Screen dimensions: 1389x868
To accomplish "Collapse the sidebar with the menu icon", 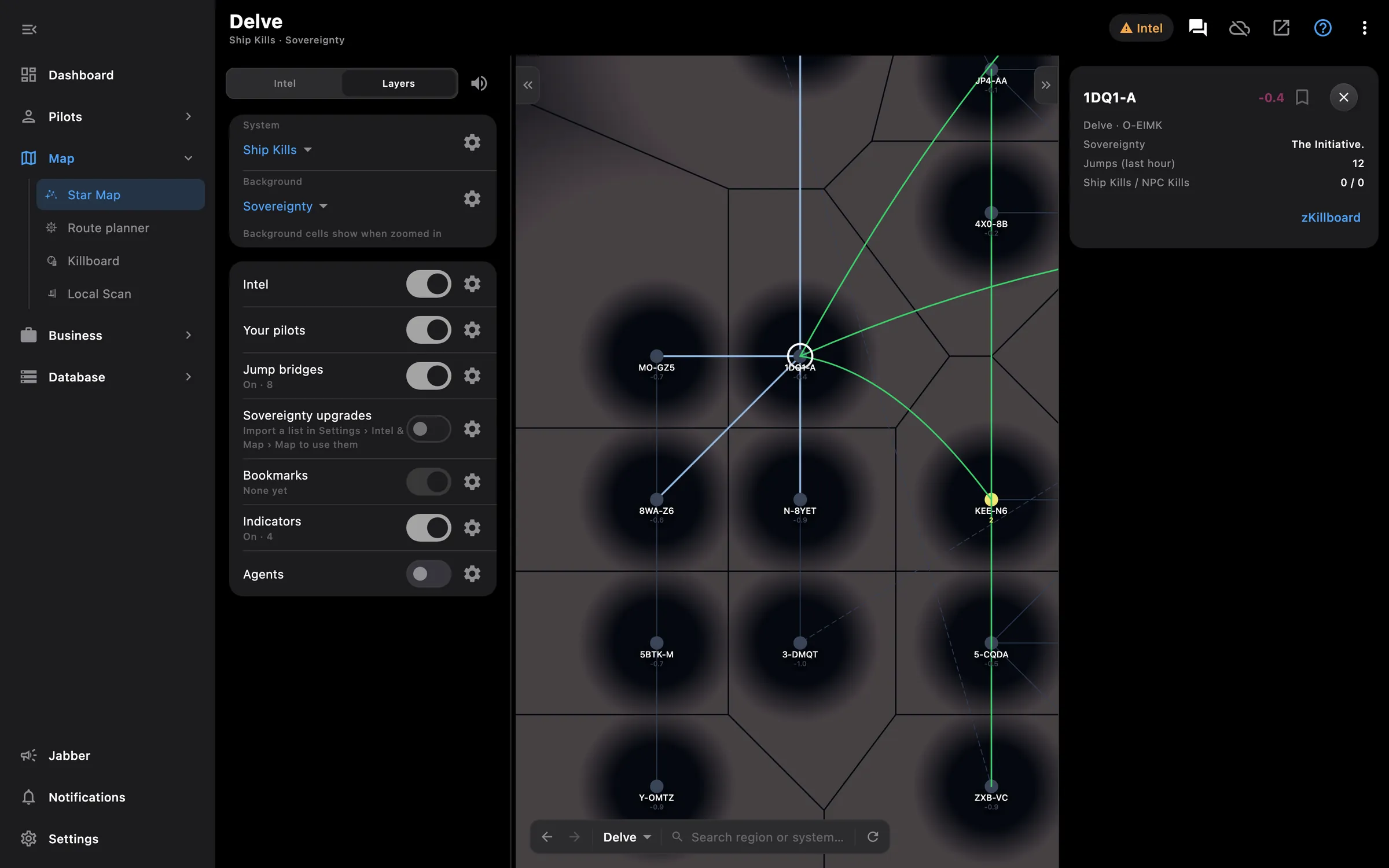I will coord(29,29).
